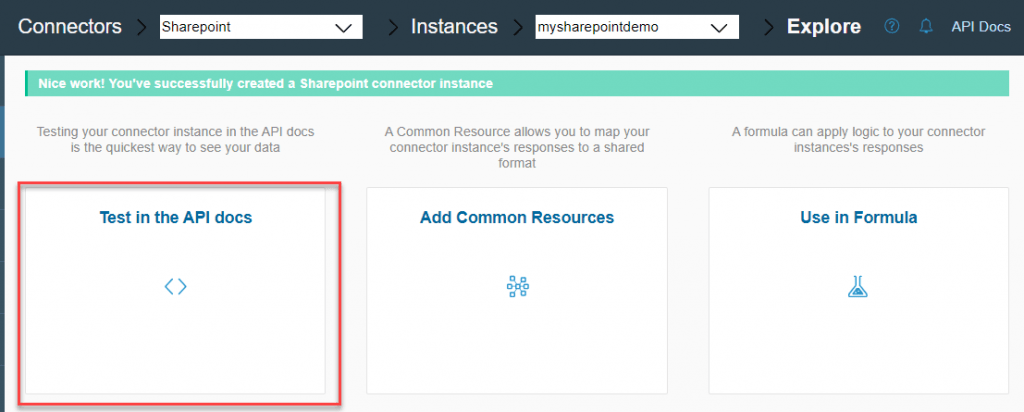Open API Docs link in header

click(981, 27)
